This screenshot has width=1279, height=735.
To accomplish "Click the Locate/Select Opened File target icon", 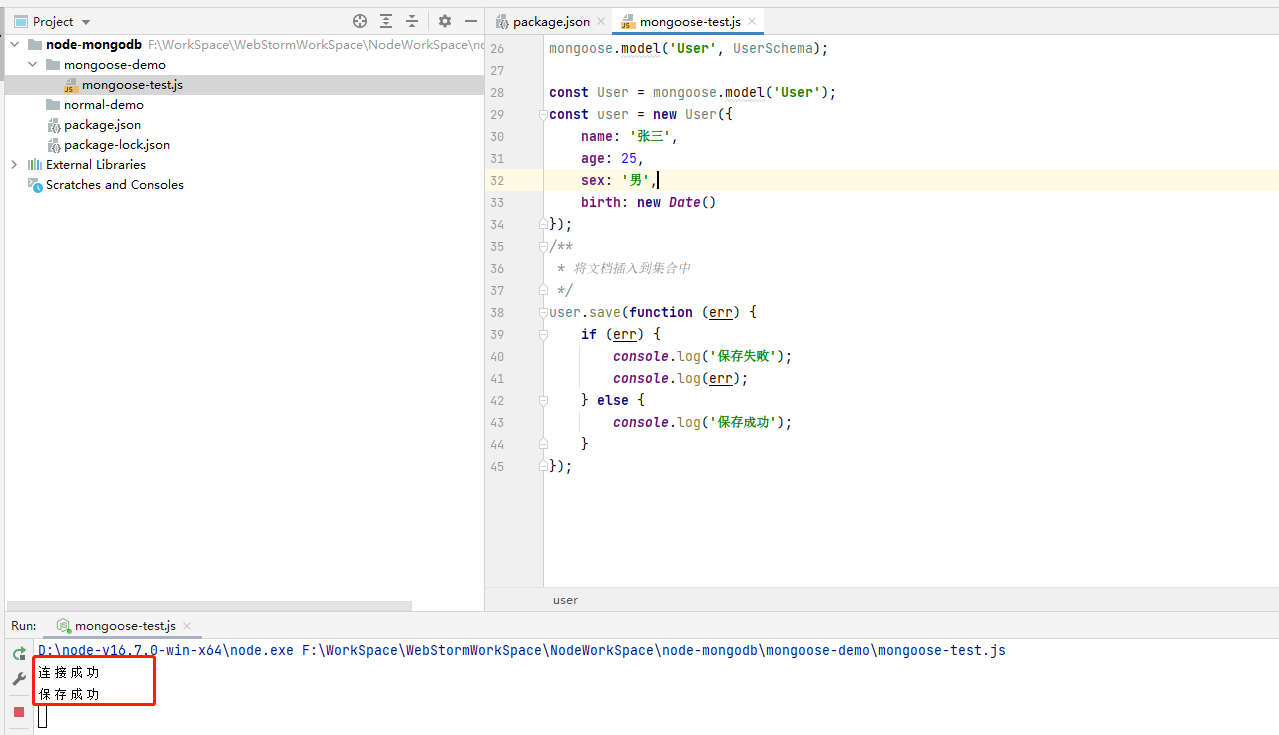I will [x=360, y=21].
